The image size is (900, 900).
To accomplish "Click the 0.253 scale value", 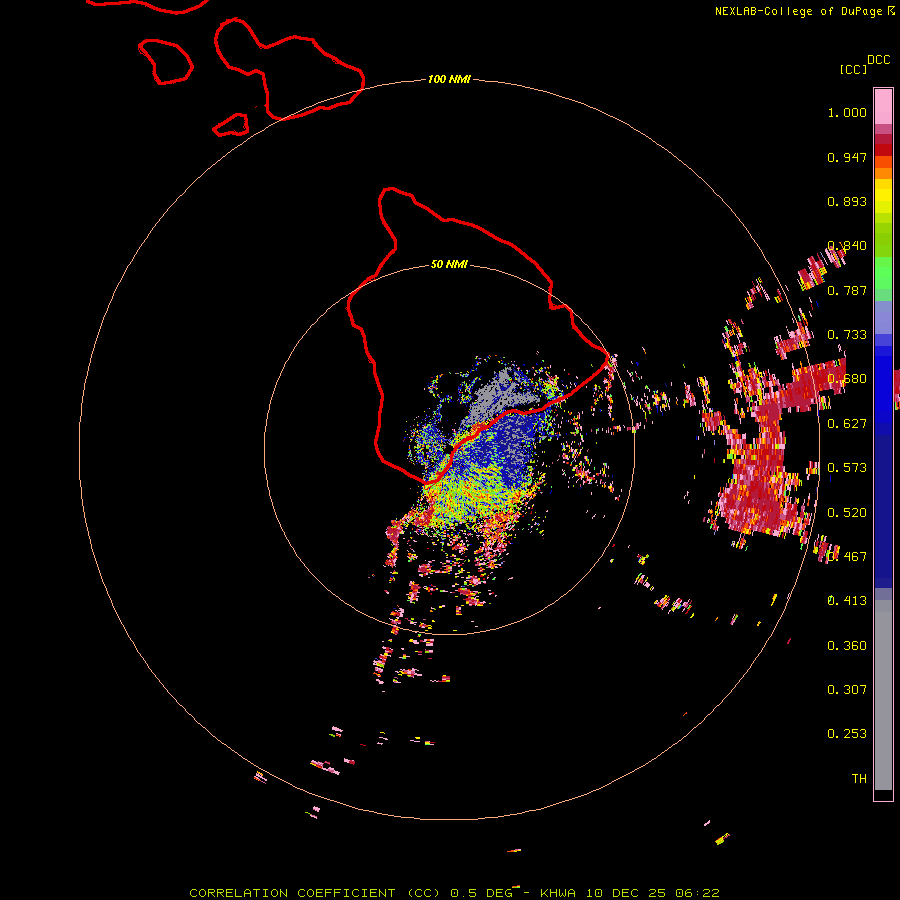I will click(847, 734).
